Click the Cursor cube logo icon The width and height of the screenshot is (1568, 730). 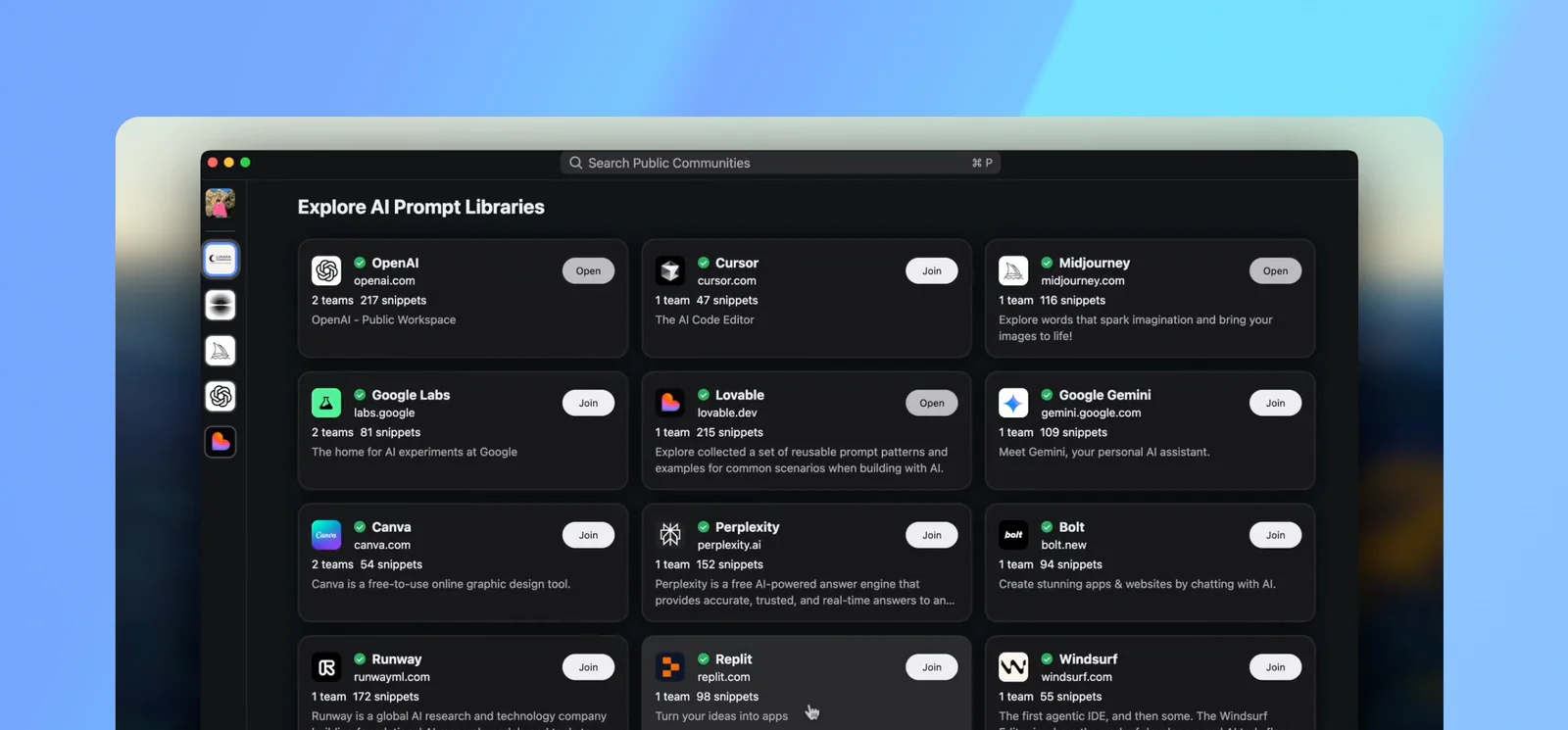[670, 270]
